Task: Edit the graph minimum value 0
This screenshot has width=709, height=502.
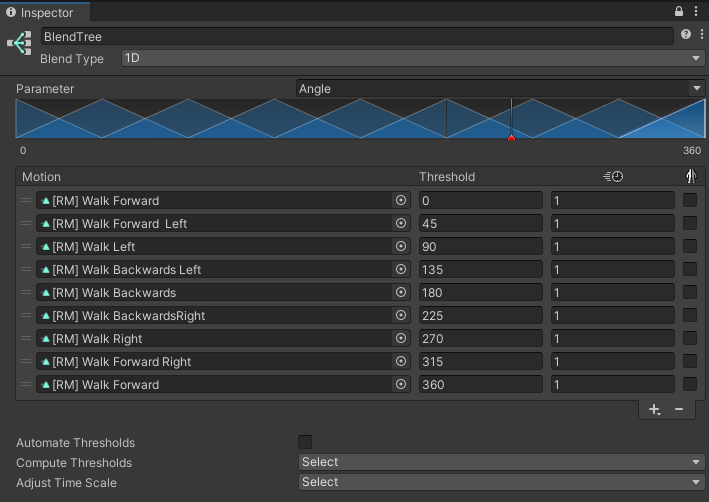Action: 23,150
